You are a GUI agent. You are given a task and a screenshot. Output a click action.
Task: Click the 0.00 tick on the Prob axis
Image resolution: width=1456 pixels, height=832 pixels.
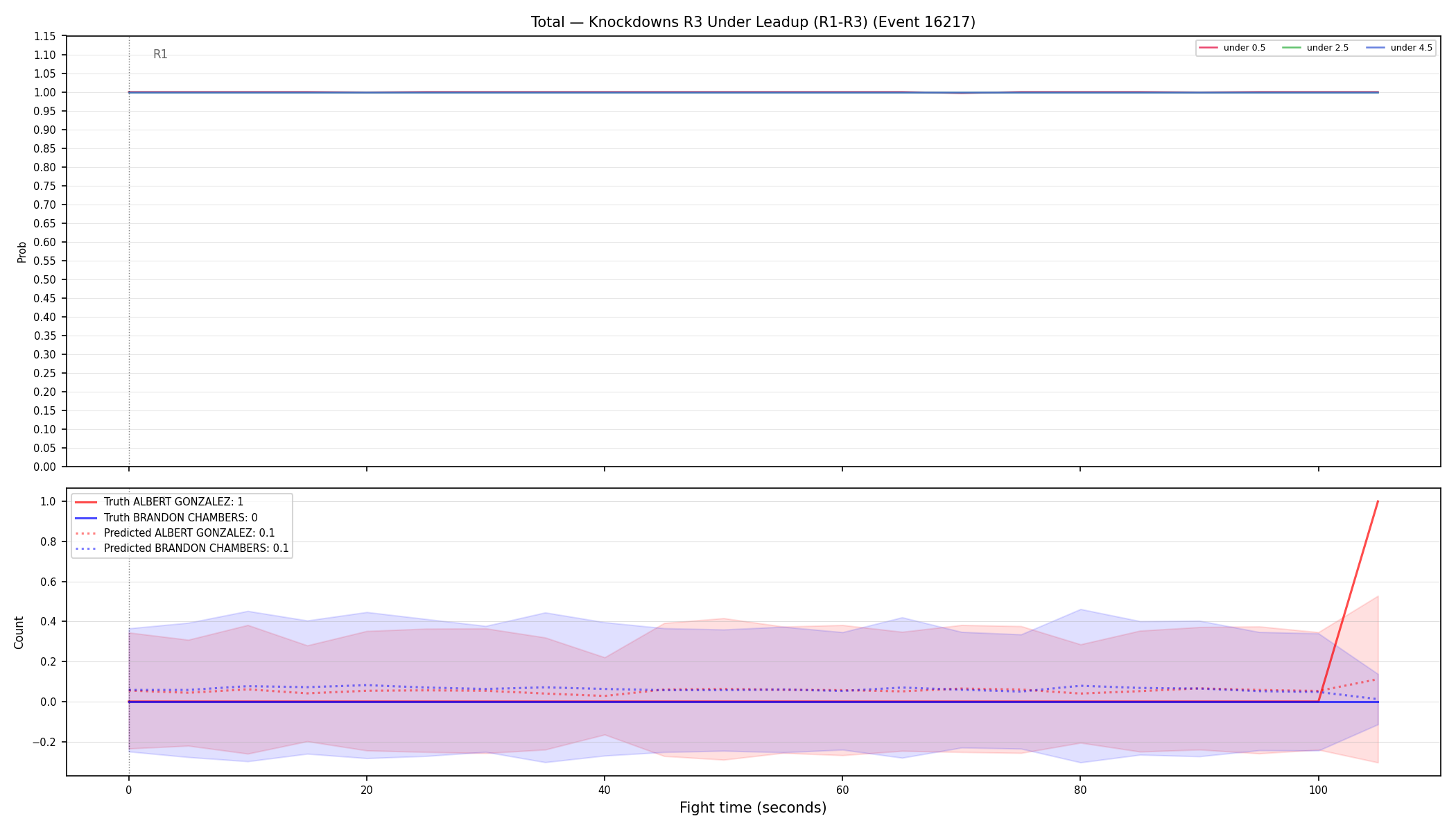click(45, 467)
